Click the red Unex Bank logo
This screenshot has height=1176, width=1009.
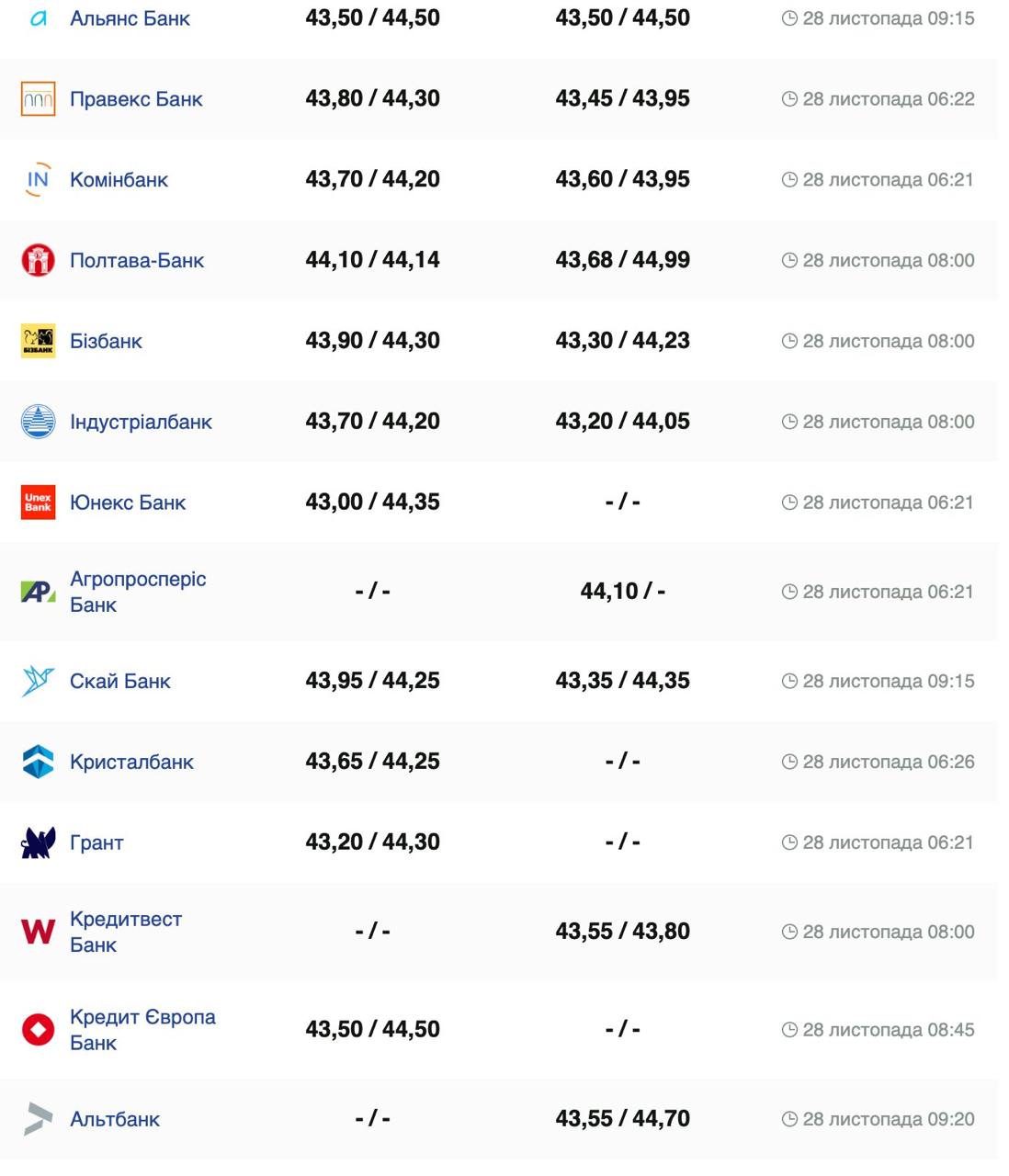point(39,503)
